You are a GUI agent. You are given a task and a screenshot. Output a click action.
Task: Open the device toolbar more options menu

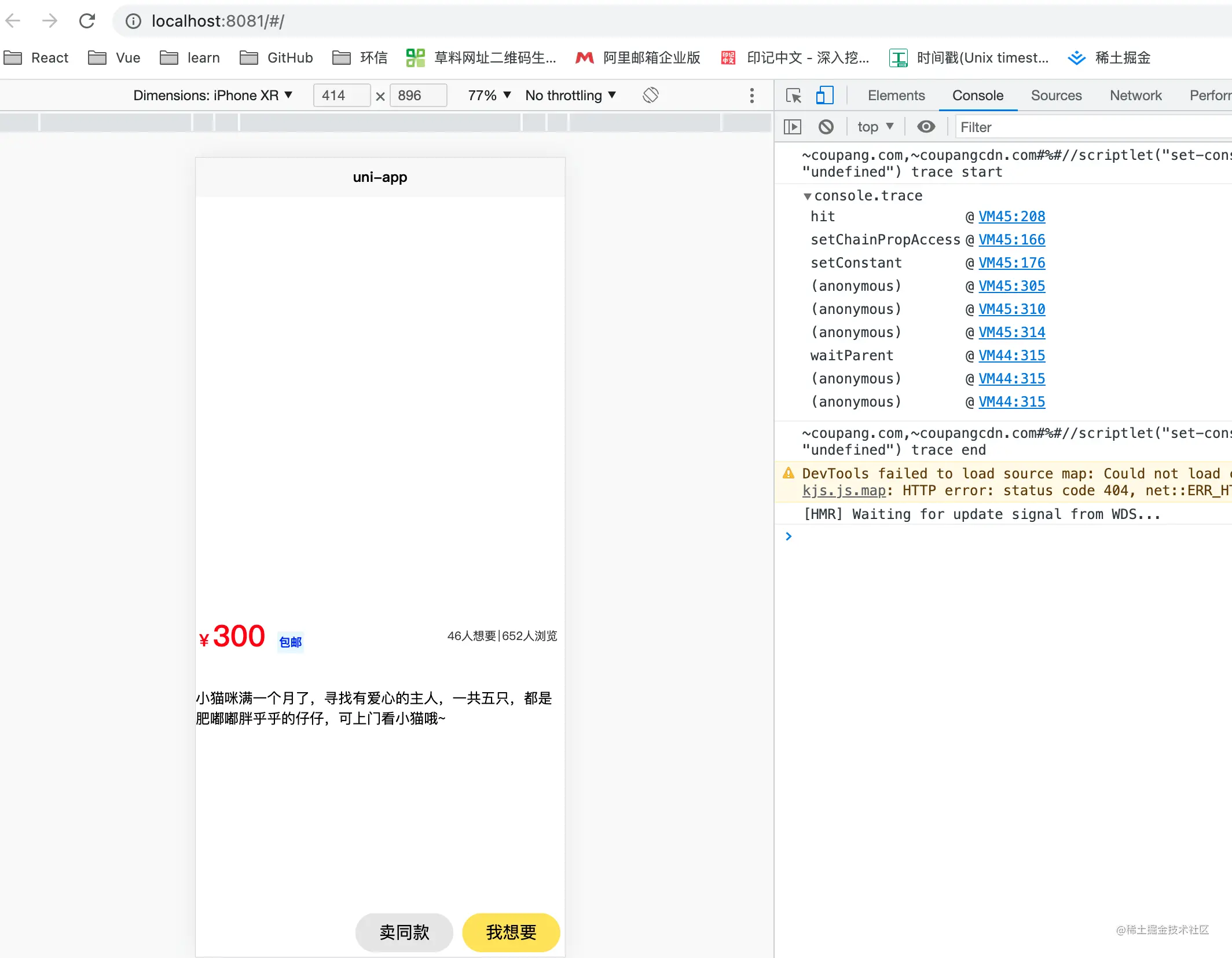(751, 96)
